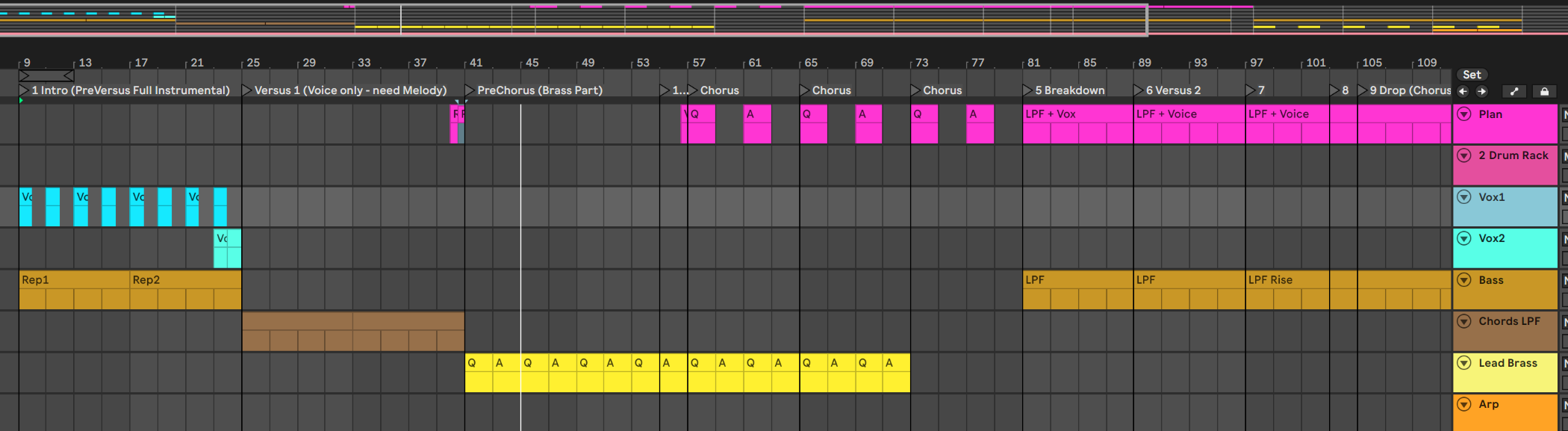The width and height of the screenshot is (1568, 431).
Task: Click the 5 Breakdown locator triangle
Action: coord(1028,90)
